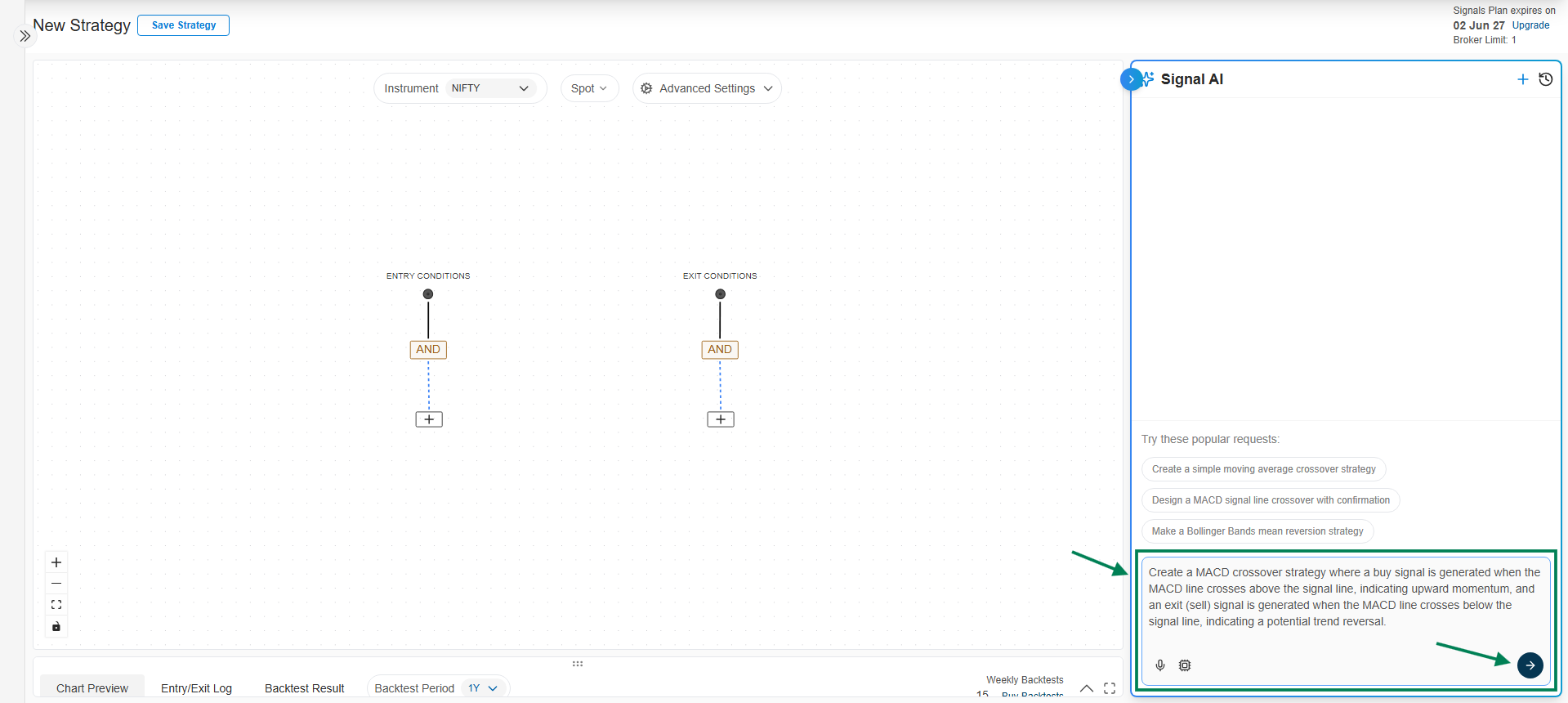1568x703 pixels.
Task: Switch to the Backtest Result tab
Action: click(304, 688)
